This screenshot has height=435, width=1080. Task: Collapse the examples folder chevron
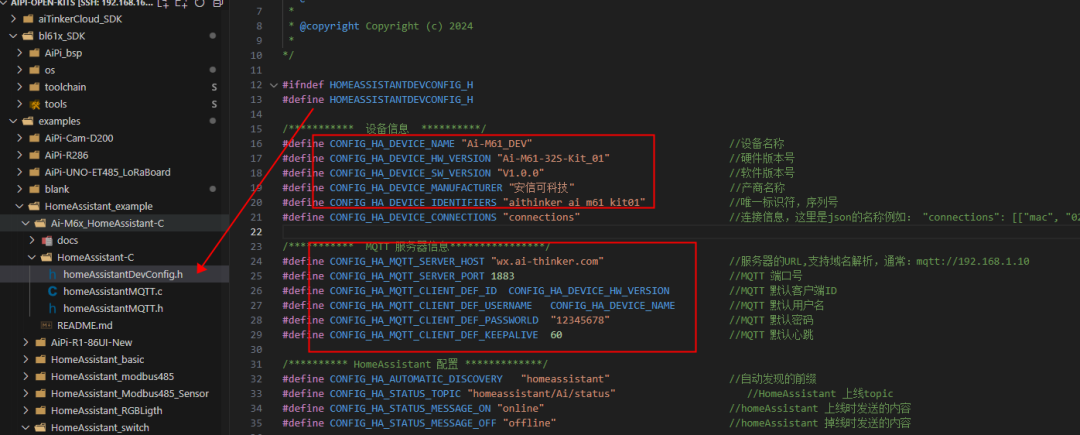(13, 121)
